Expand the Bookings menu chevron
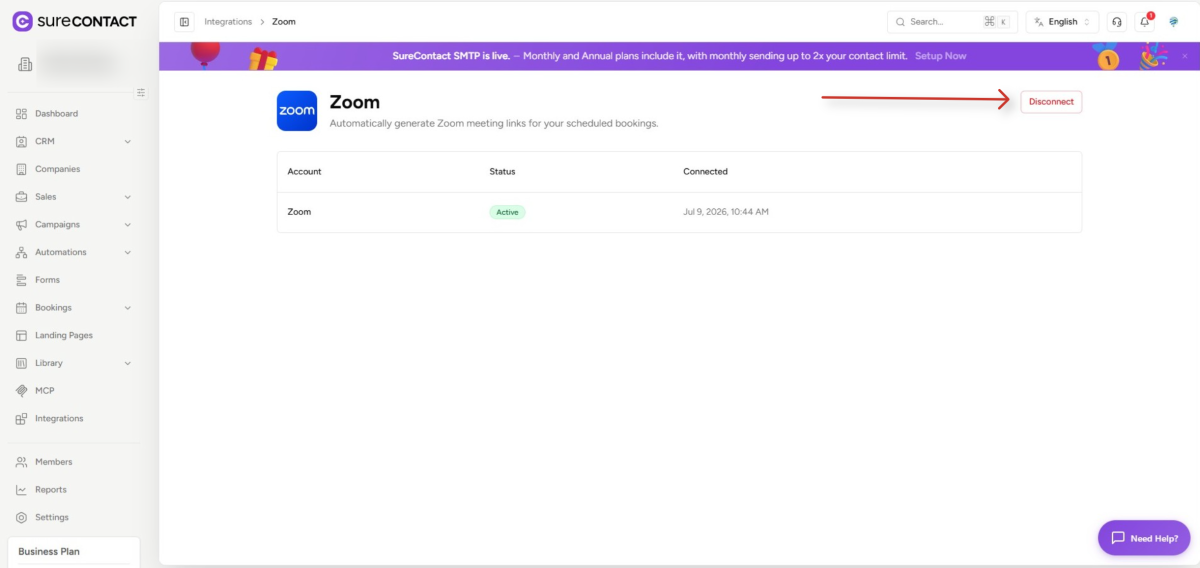Image resolution: width=1200 pixels, height=568 pixels. 128,308
